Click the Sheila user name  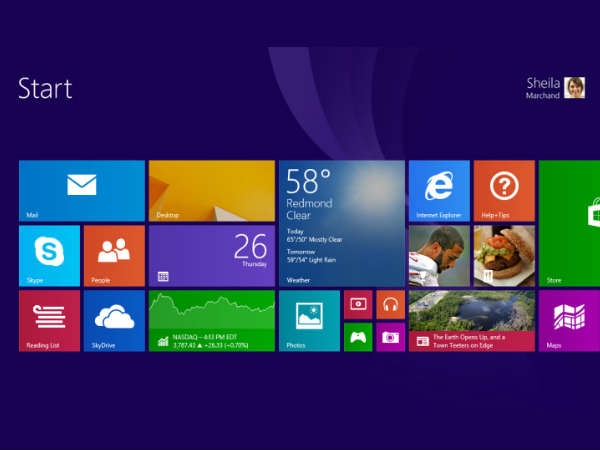coord(543,83)
